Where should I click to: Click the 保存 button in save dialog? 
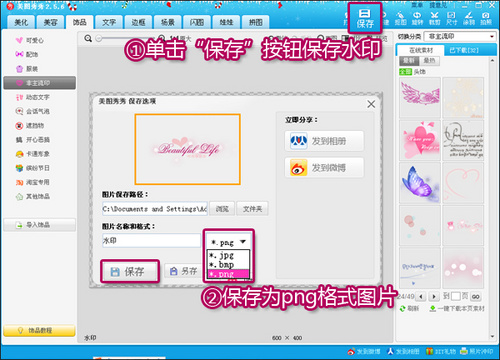tap(130, 272)
